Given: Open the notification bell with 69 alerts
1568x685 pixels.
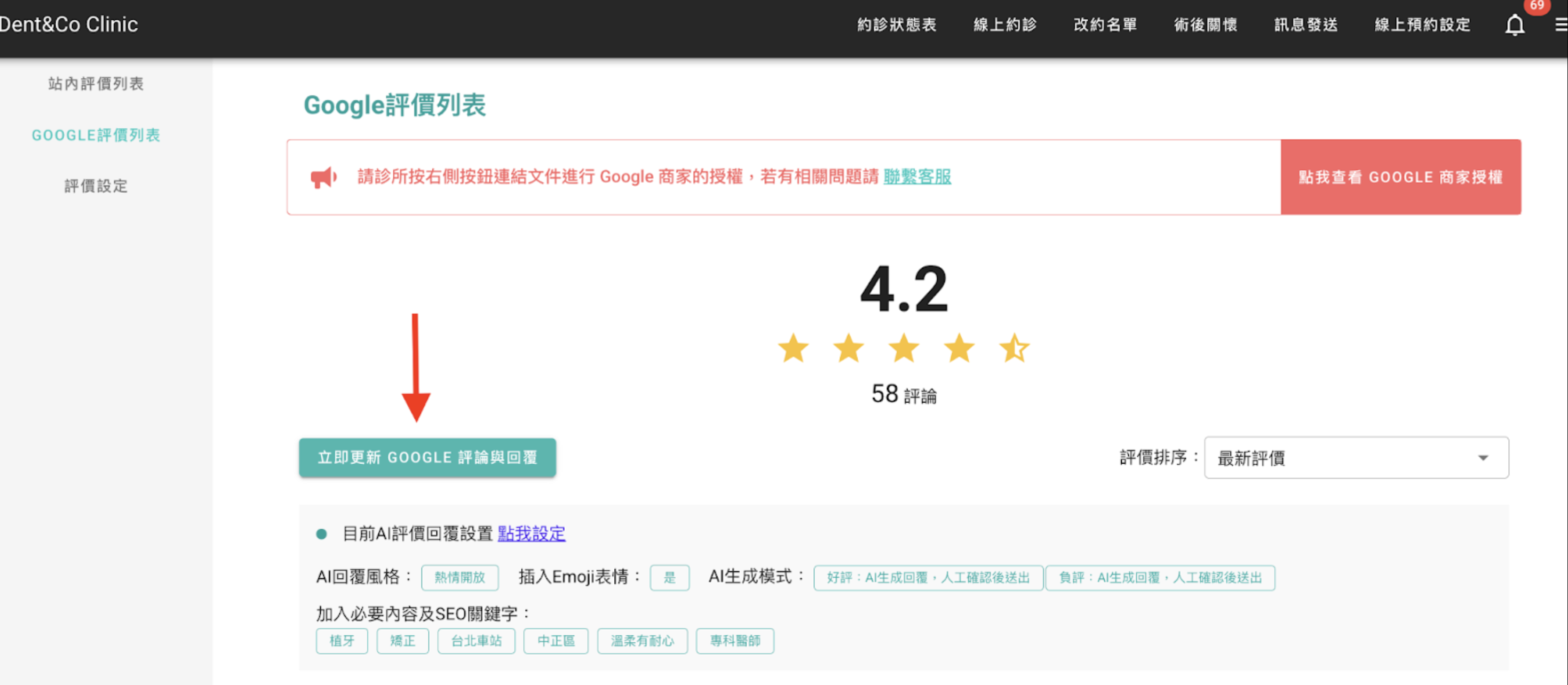Looking at the screenshot, I should (x=1514, y=25).
